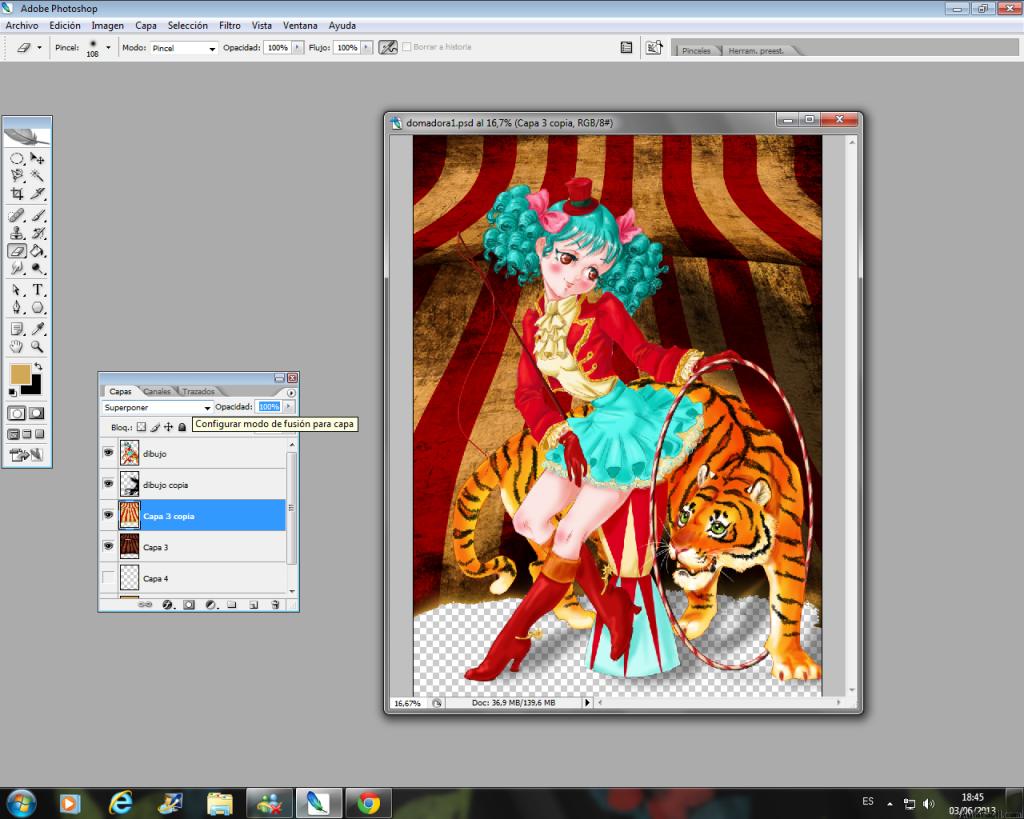Open the Flujo slider arrow
Viewport: 1024px width, 819px height.
[367, 48]
